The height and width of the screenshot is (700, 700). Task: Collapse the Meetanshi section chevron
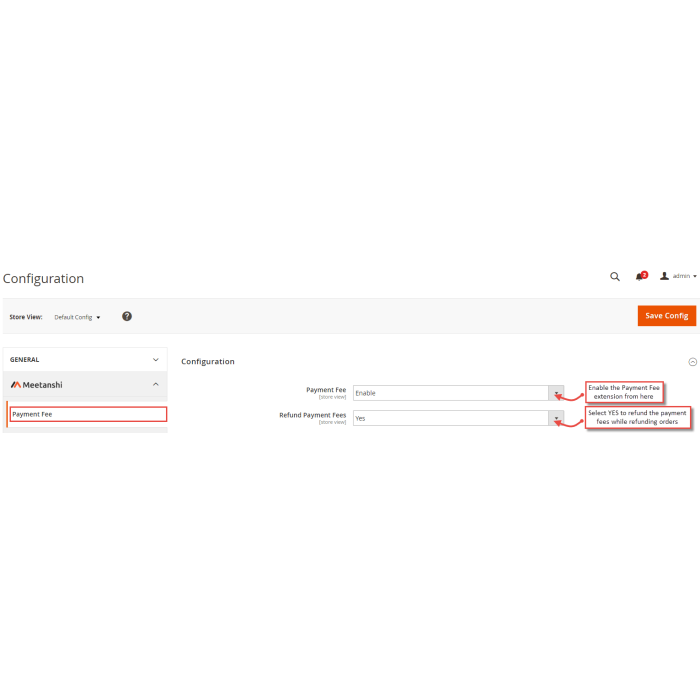(156, 384)
